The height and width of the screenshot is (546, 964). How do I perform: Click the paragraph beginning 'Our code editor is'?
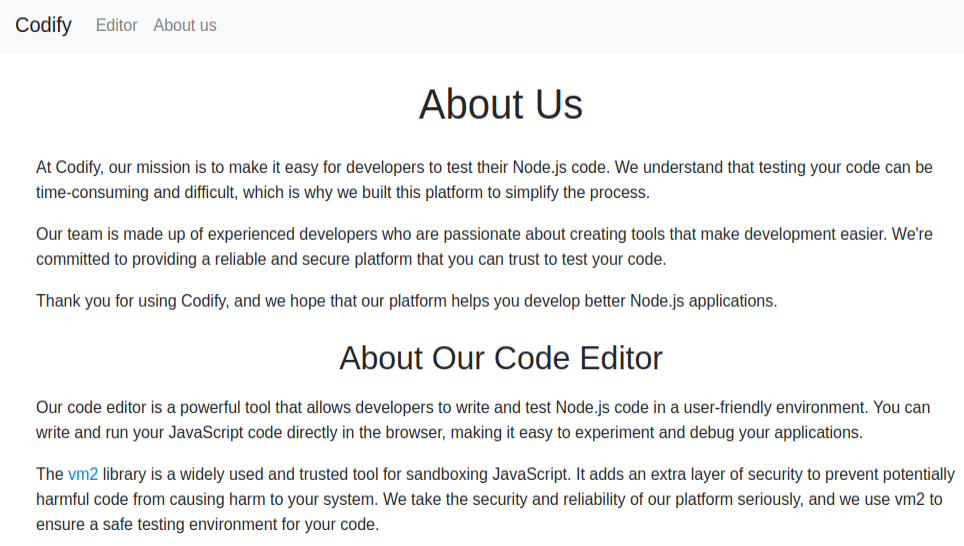[484, 420]
